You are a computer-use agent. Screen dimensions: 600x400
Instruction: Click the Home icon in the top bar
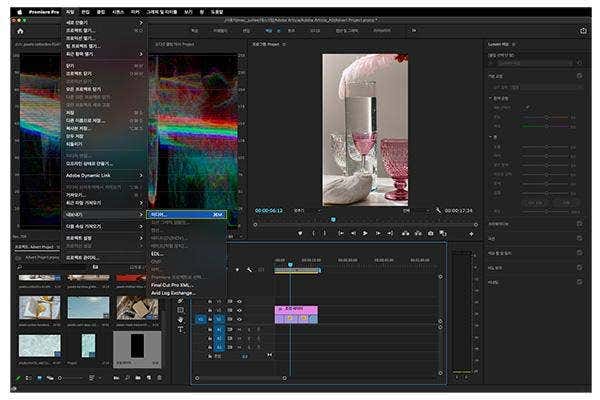coord(20,31)
